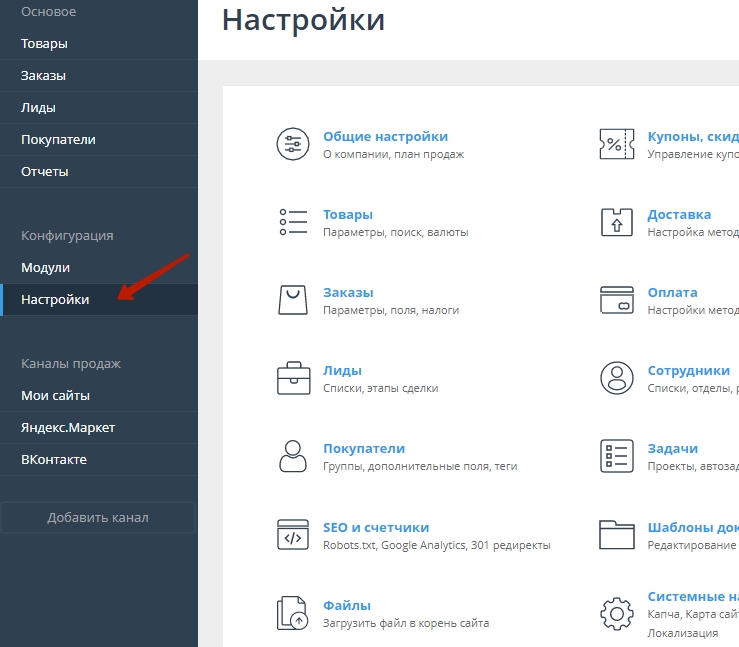Open the checklist icon for Задачи
The height and width of the screenshot is (647, 739).
click(617, 456)
